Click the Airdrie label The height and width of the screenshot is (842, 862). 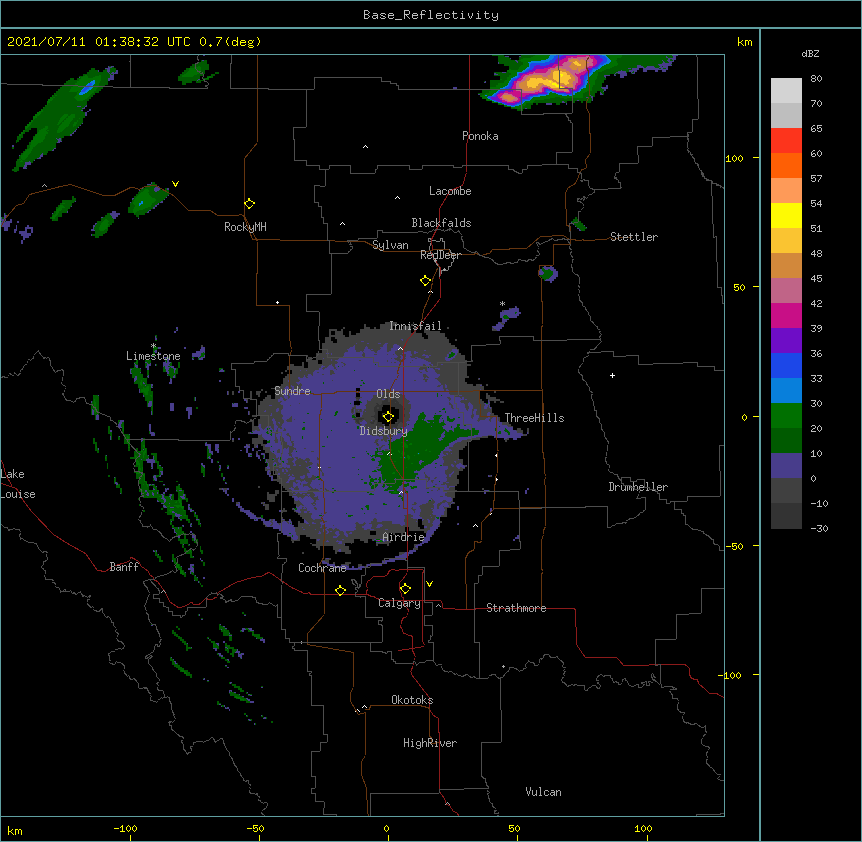click(x=404, y=537)
